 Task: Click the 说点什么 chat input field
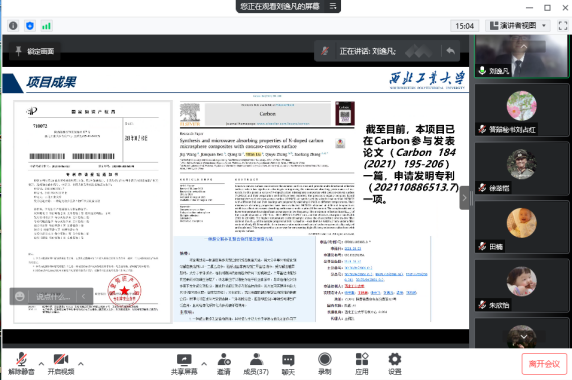coord(53,297)
